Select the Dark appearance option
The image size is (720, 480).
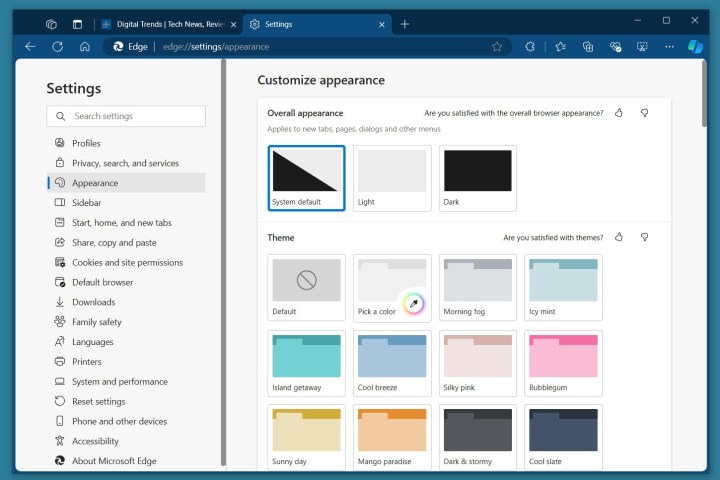478,178
